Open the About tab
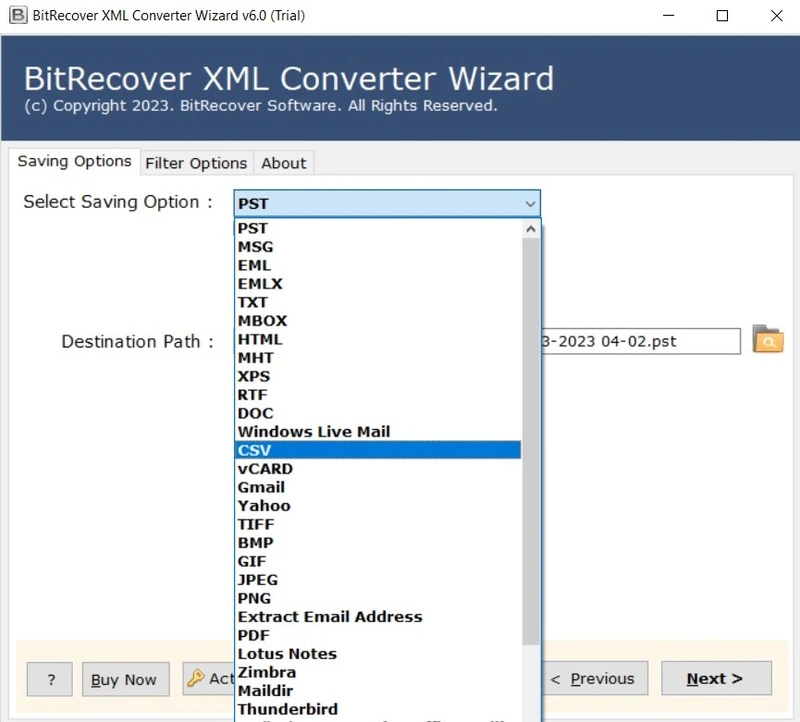 pos(283,163)
